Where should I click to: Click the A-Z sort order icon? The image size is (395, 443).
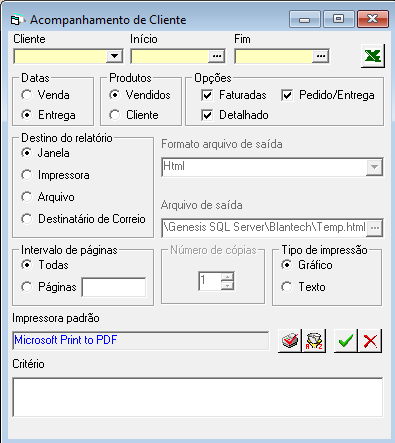pos(314,341)
